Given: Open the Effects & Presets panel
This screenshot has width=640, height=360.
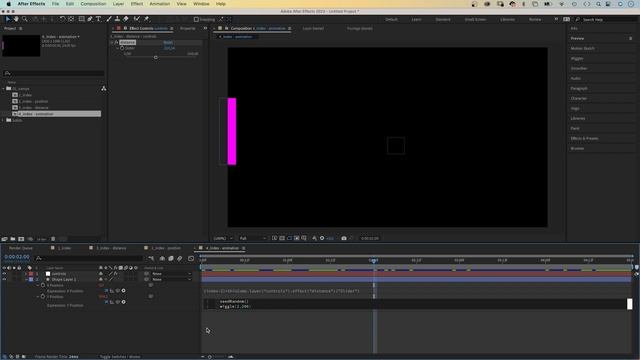Looking at the screenshot, I should 584,138.
